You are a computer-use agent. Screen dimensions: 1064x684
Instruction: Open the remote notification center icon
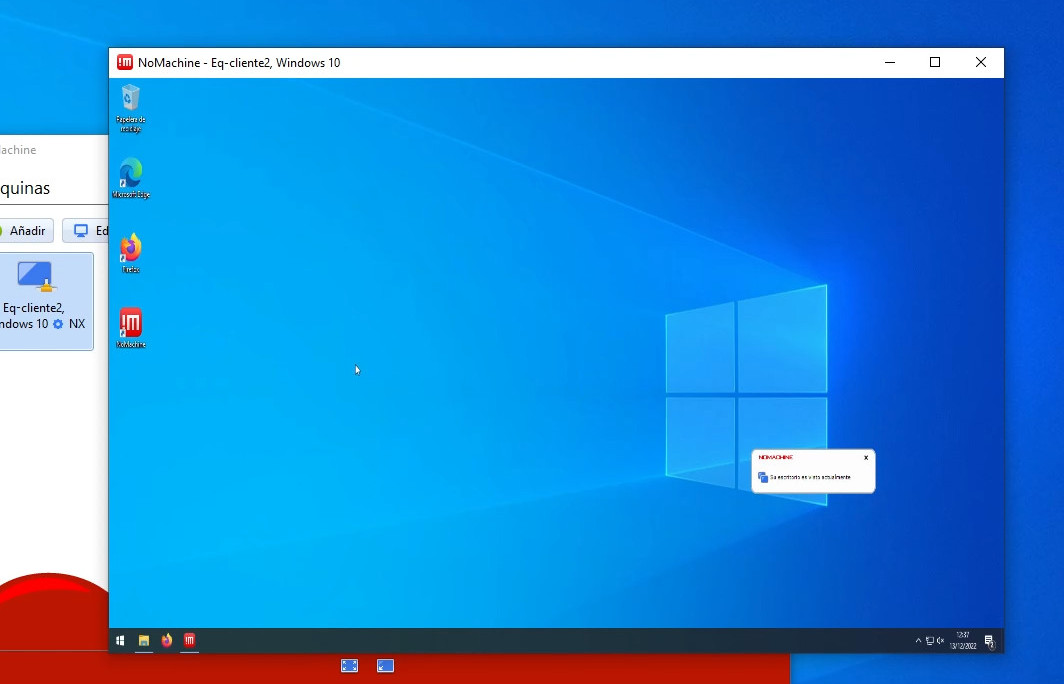pos(989,641)
